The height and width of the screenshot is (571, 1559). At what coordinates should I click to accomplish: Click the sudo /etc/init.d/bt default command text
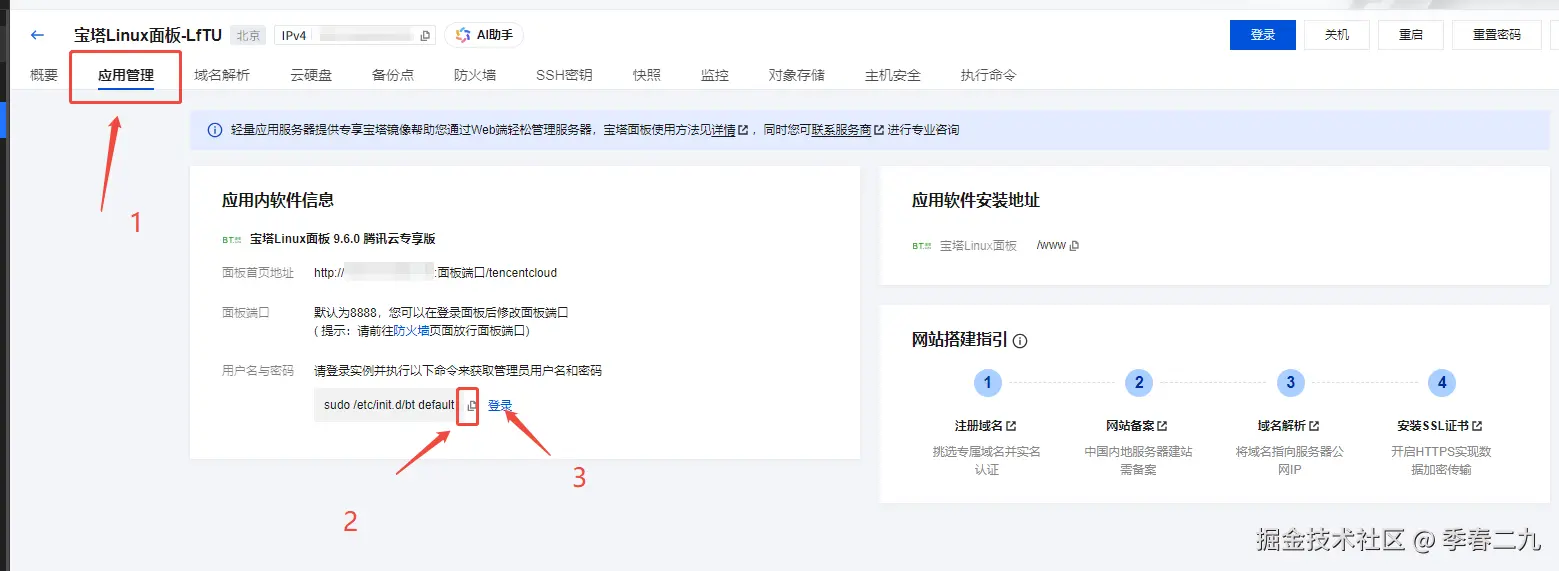(x=389, y=405)
